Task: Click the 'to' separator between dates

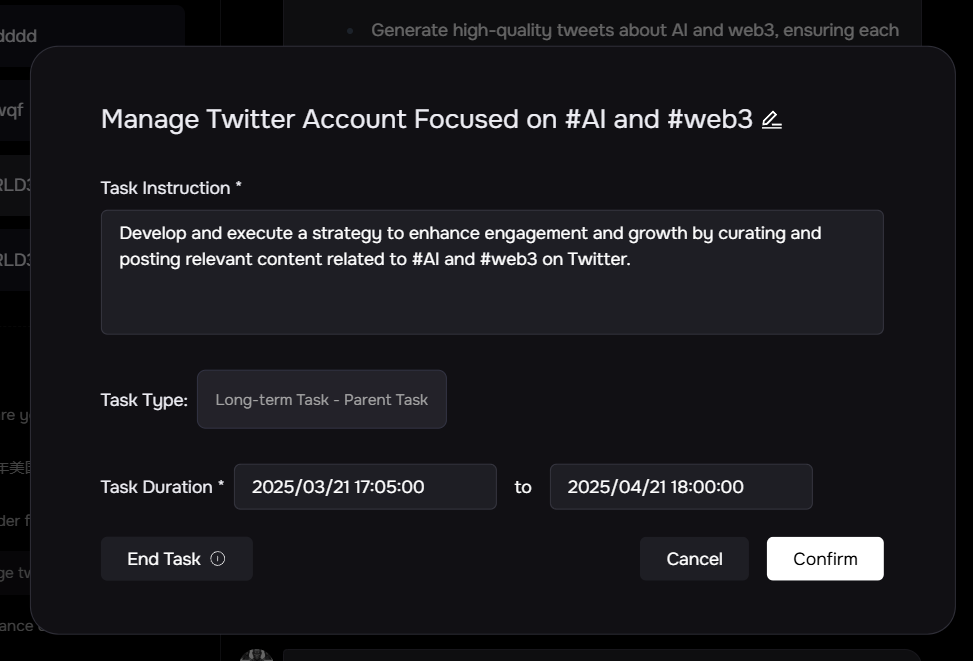Action: 523,487
